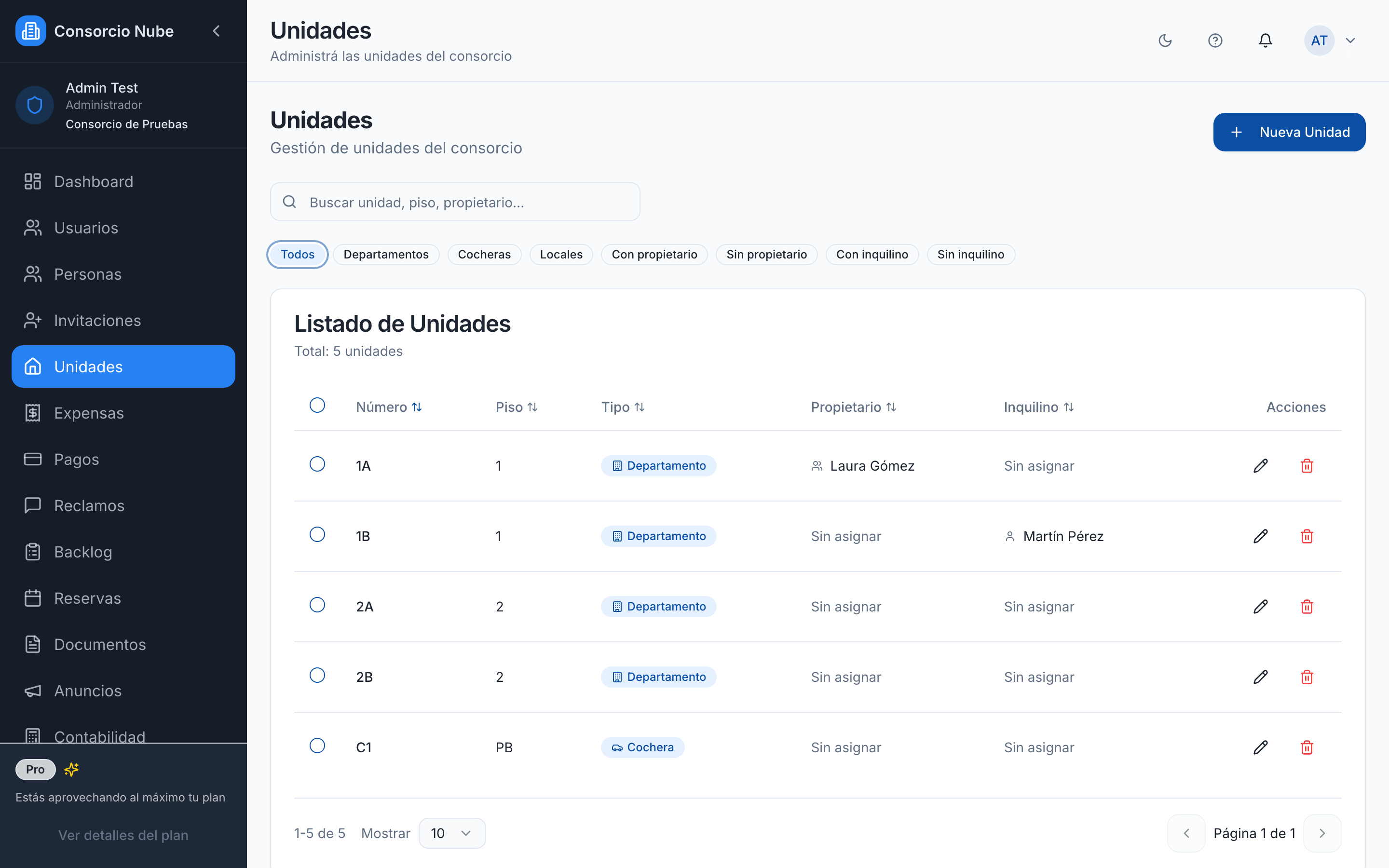Image resolution: width=1389 pixels, height=868 pixels.
Task: Click the Laura Gómez owner cell
Action: click(863, 465)
